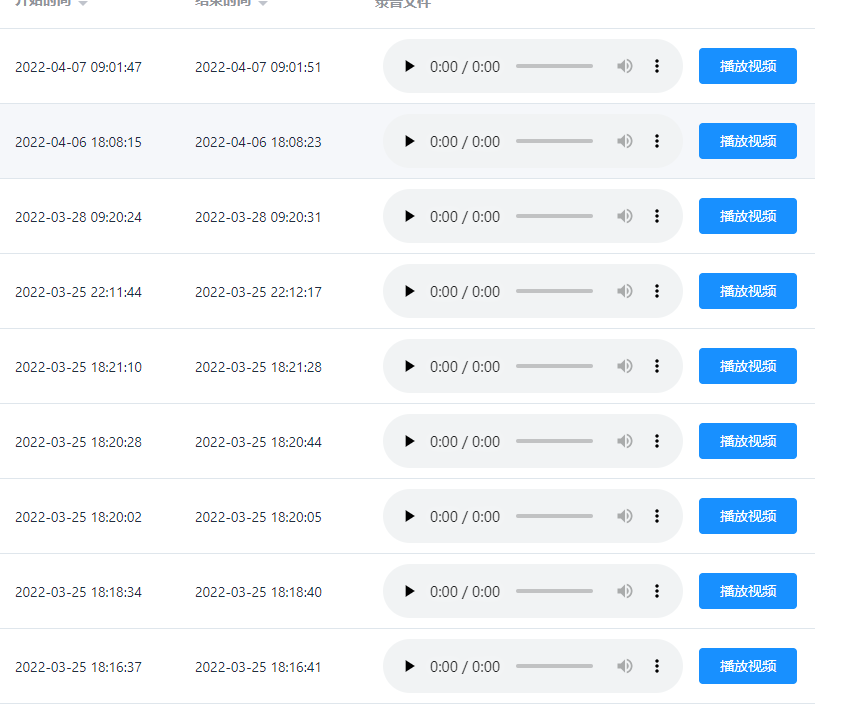Mute audio in the 2022-03-25 22:11:44 row

click(x=624, y=291)
